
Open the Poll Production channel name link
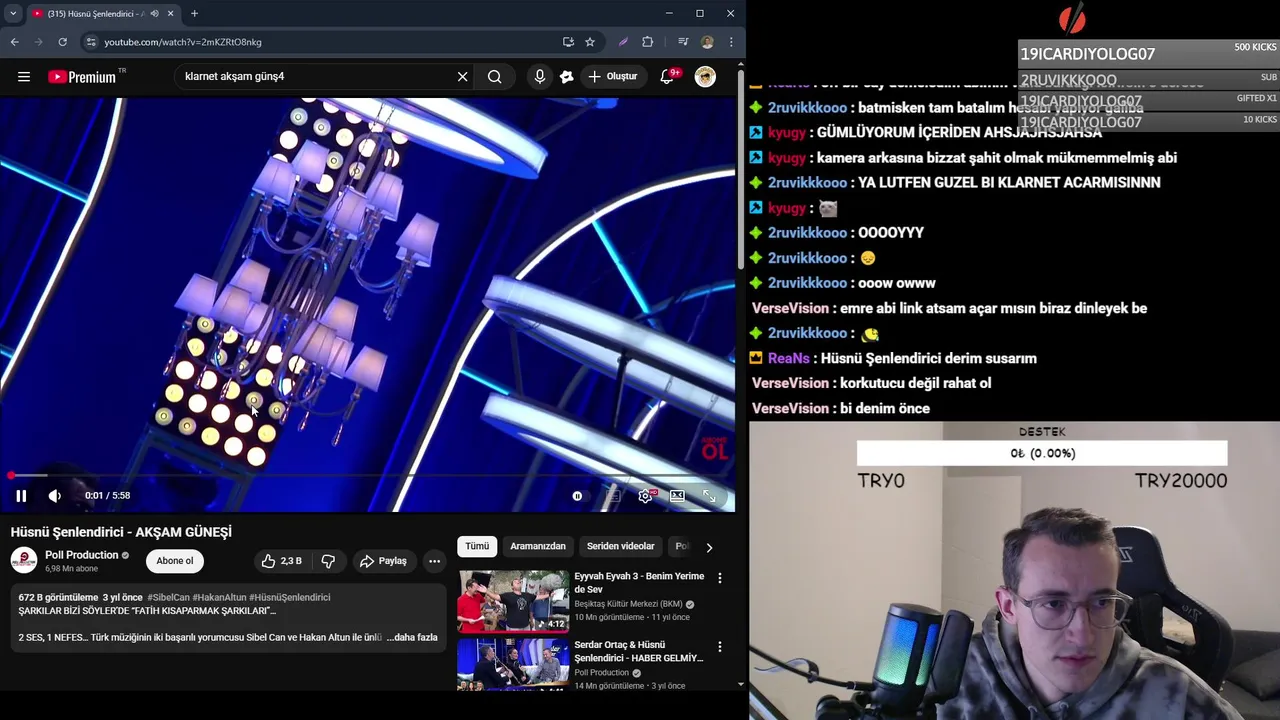pos(82,555)
